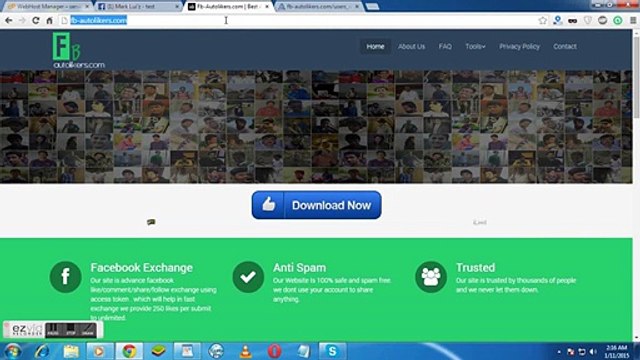The image size is (640, 360).
Task: Click the Anti Spam checkmark icon
Action: pos(248,277)
